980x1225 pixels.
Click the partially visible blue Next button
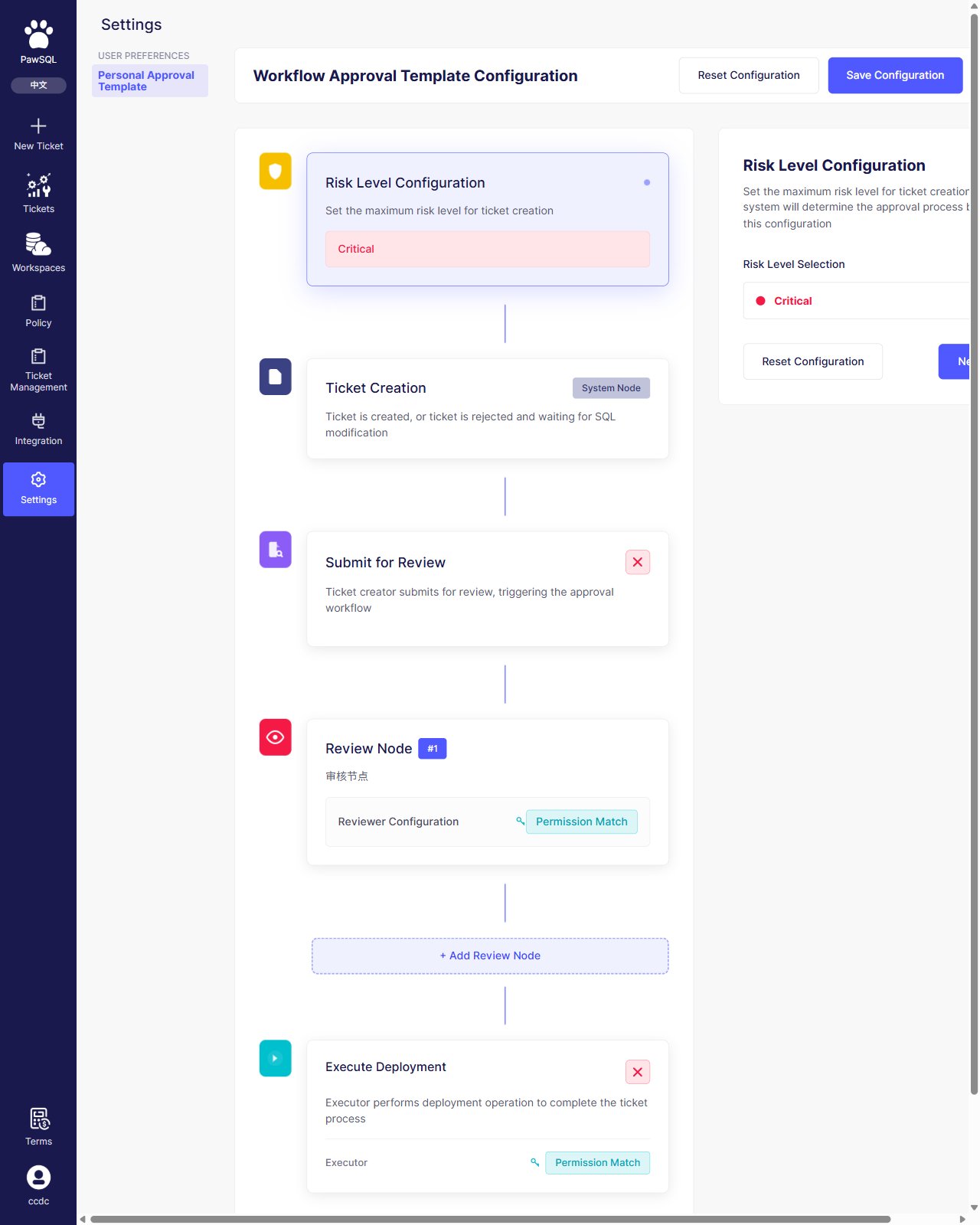point(955,361)
